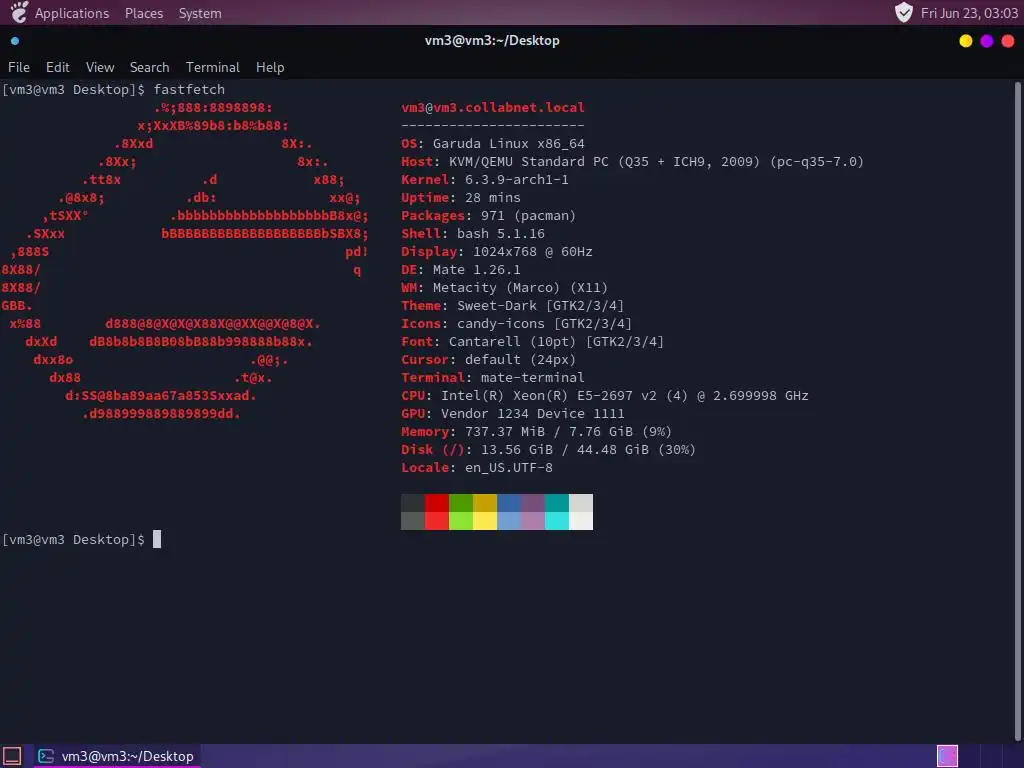Viewport: 1024px width, 768px height.
Task: Click the clock showing Fri Jun 23, 03:03
Action: (969, 13)
